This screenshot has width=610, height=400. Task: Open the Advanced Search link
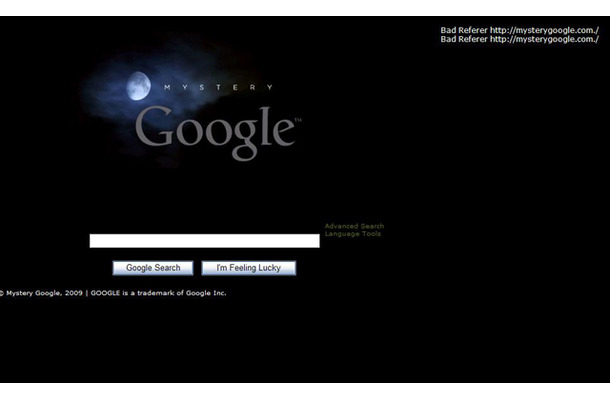(354, 226)
